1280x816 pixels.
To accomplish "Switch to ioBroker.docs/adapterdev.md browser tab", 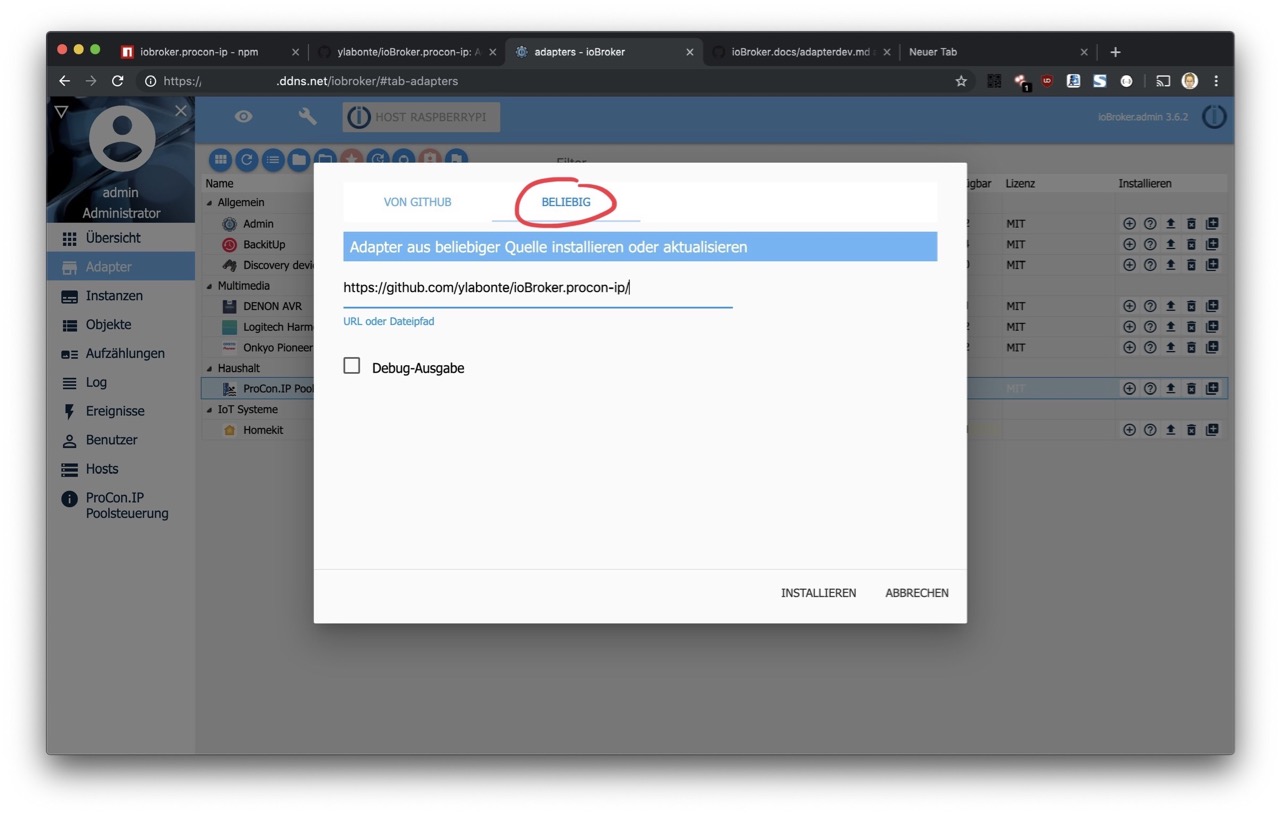I will tap(803, 52).
